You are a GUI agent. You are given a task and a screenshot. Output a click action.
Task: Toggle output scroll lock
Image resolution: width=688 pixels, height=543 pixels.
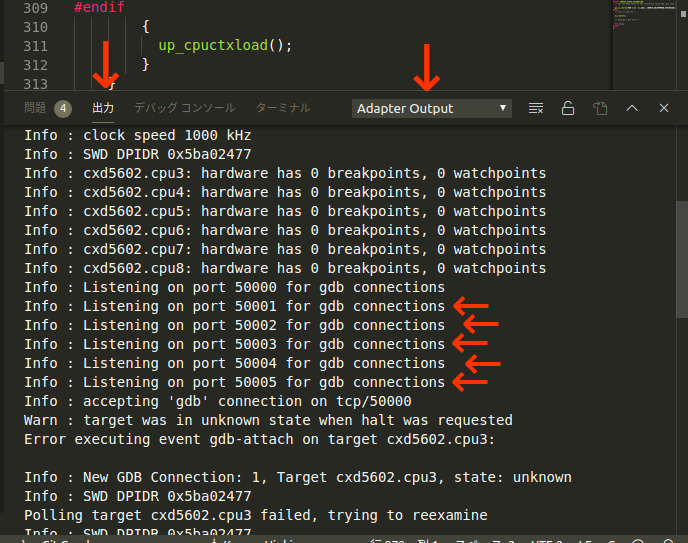tap(567, 108)
